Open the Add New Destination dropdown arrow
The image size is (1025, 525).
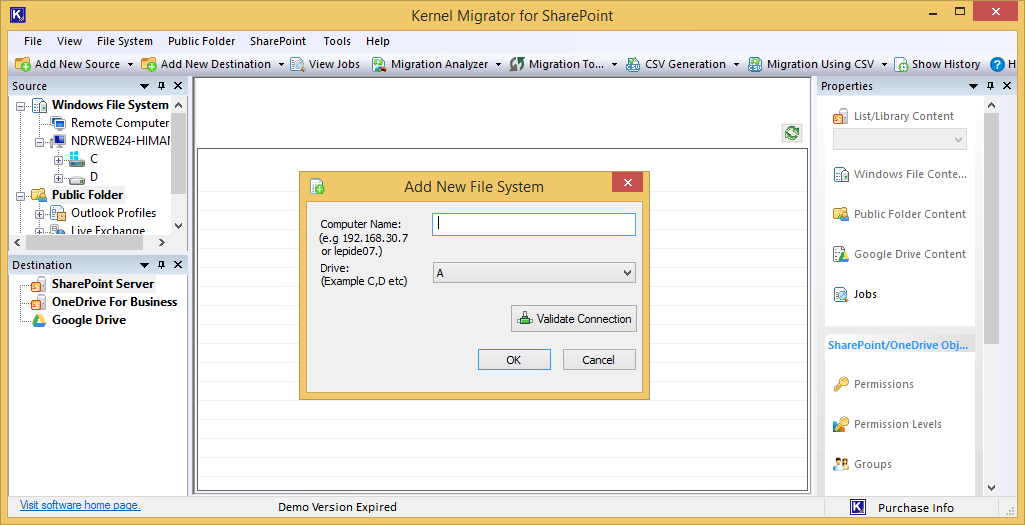281,64
